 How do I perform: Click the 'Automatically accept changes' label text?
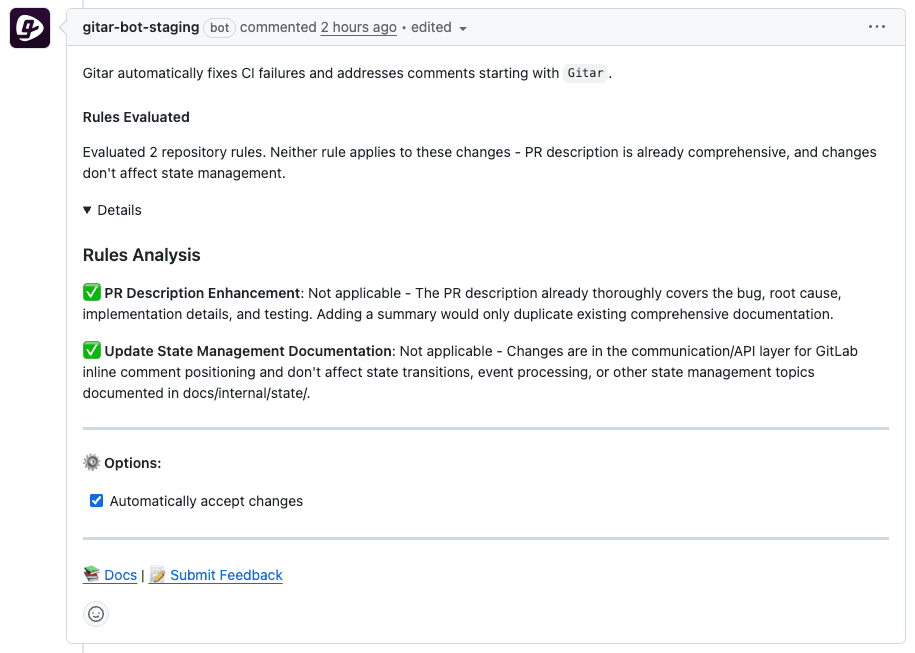(x=206, y=501)
